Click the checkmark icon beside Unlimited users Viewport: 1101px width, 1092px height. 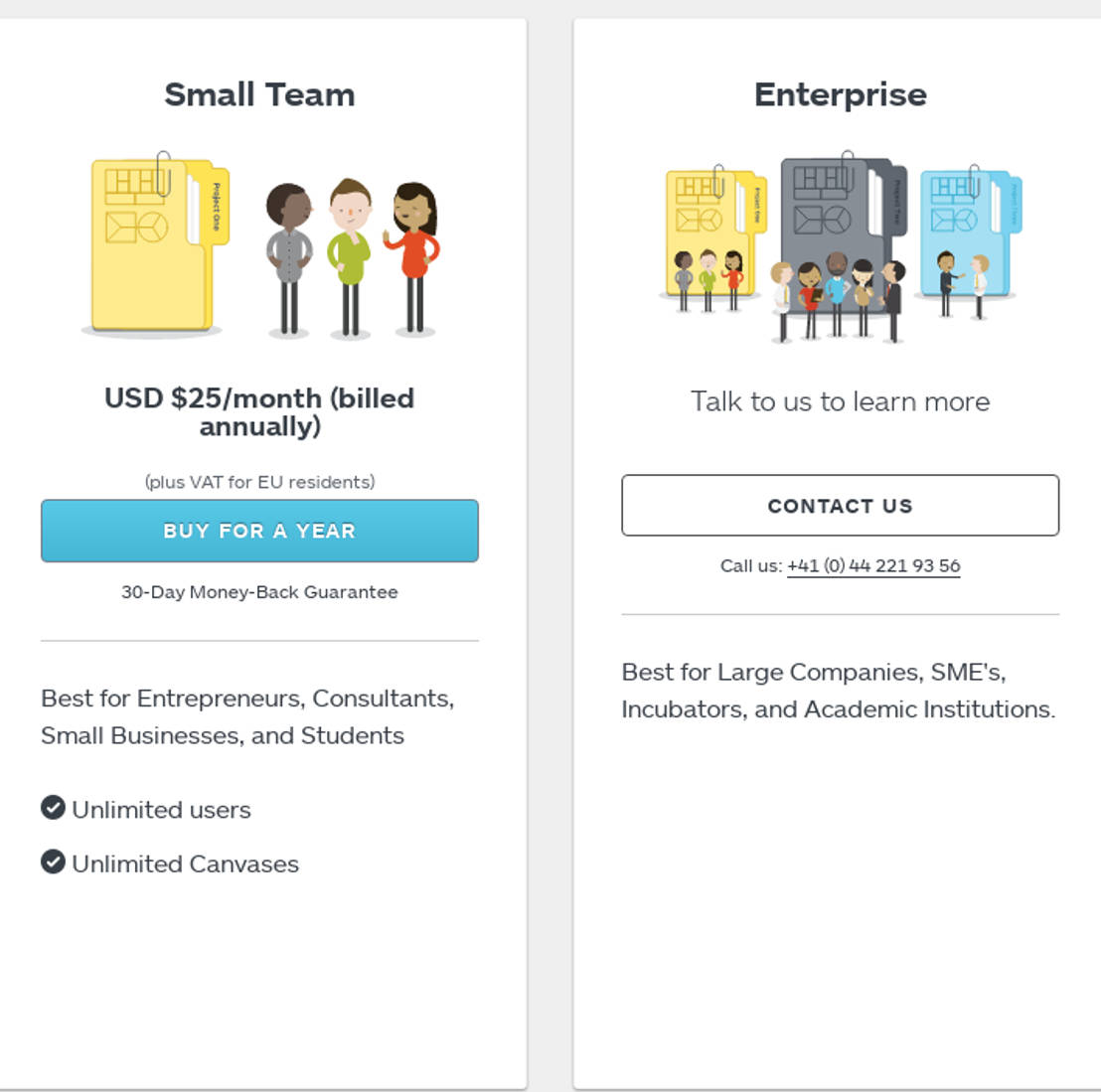pos(51,808)
